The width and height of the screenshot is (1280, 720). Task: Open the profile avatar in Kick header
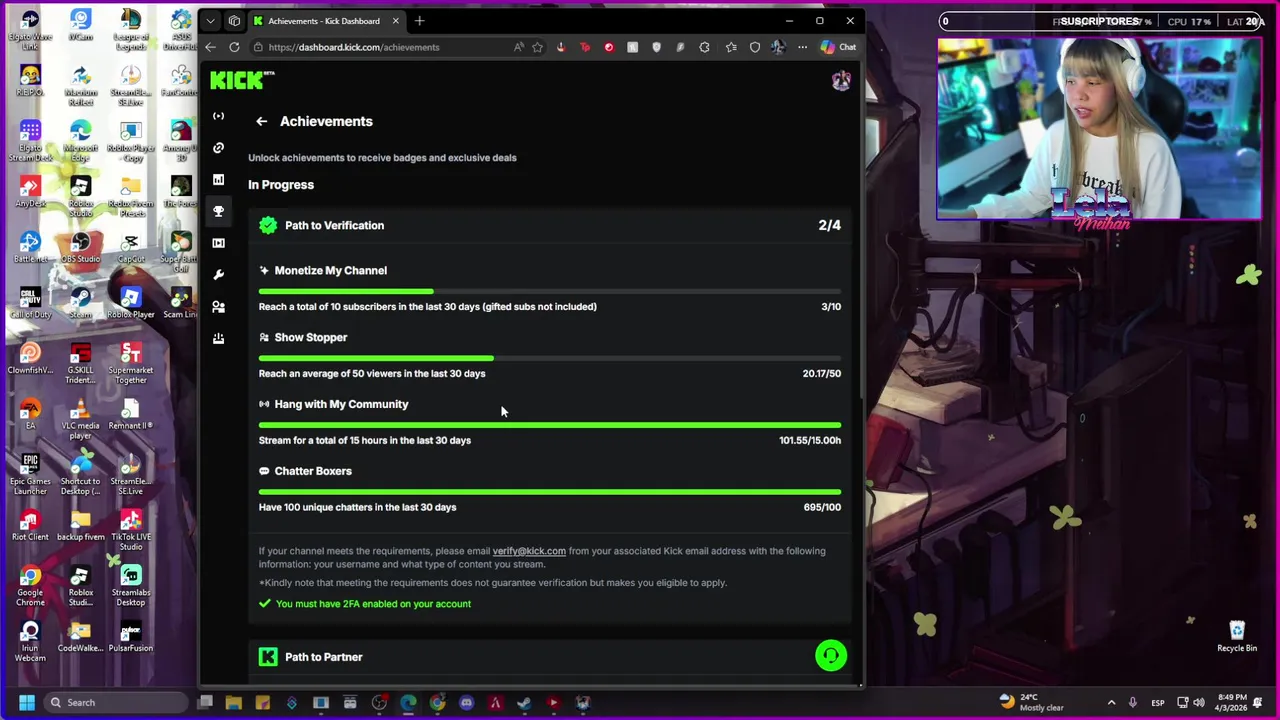click(841, 81)
